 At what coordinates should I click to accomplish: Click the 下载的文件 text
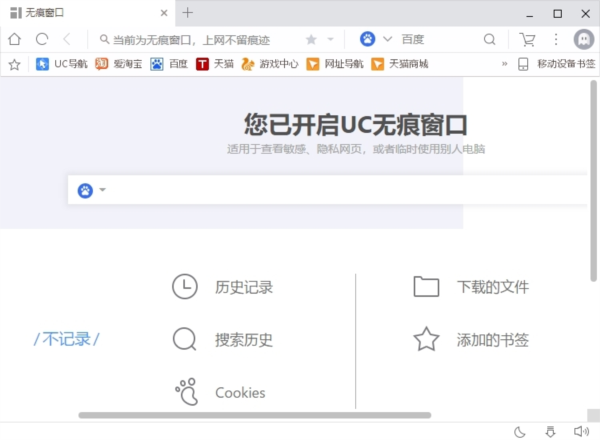point(493,287)
